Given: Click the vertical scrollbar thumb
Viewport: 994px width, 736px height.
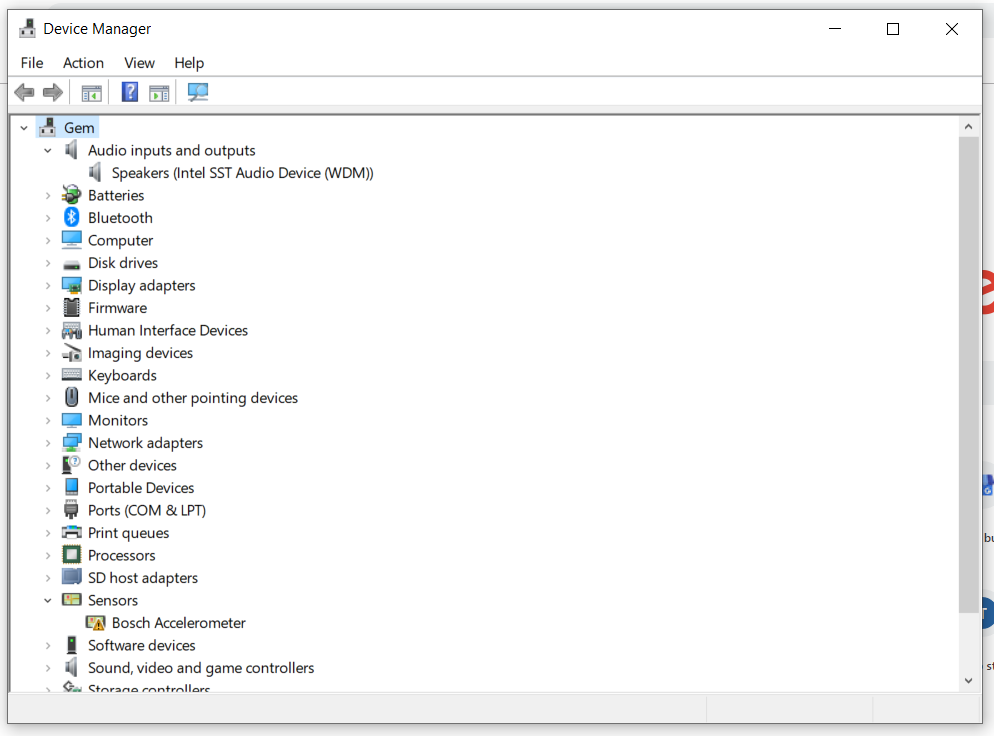Looking at the screenshot, I should pyautogui.click(x=968, y=375).
